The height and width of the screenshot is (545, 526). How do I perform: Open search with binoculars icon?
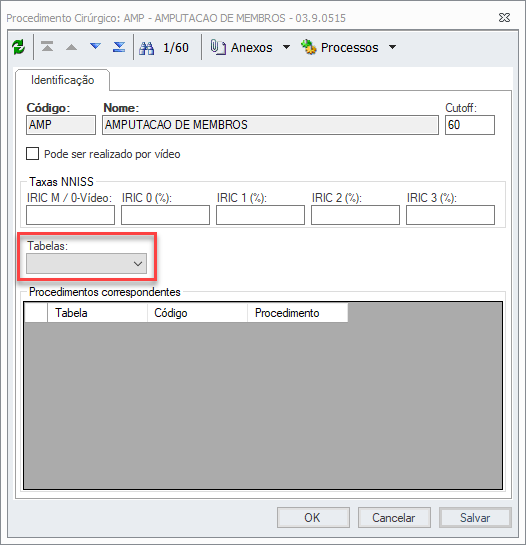click(146, 48)
